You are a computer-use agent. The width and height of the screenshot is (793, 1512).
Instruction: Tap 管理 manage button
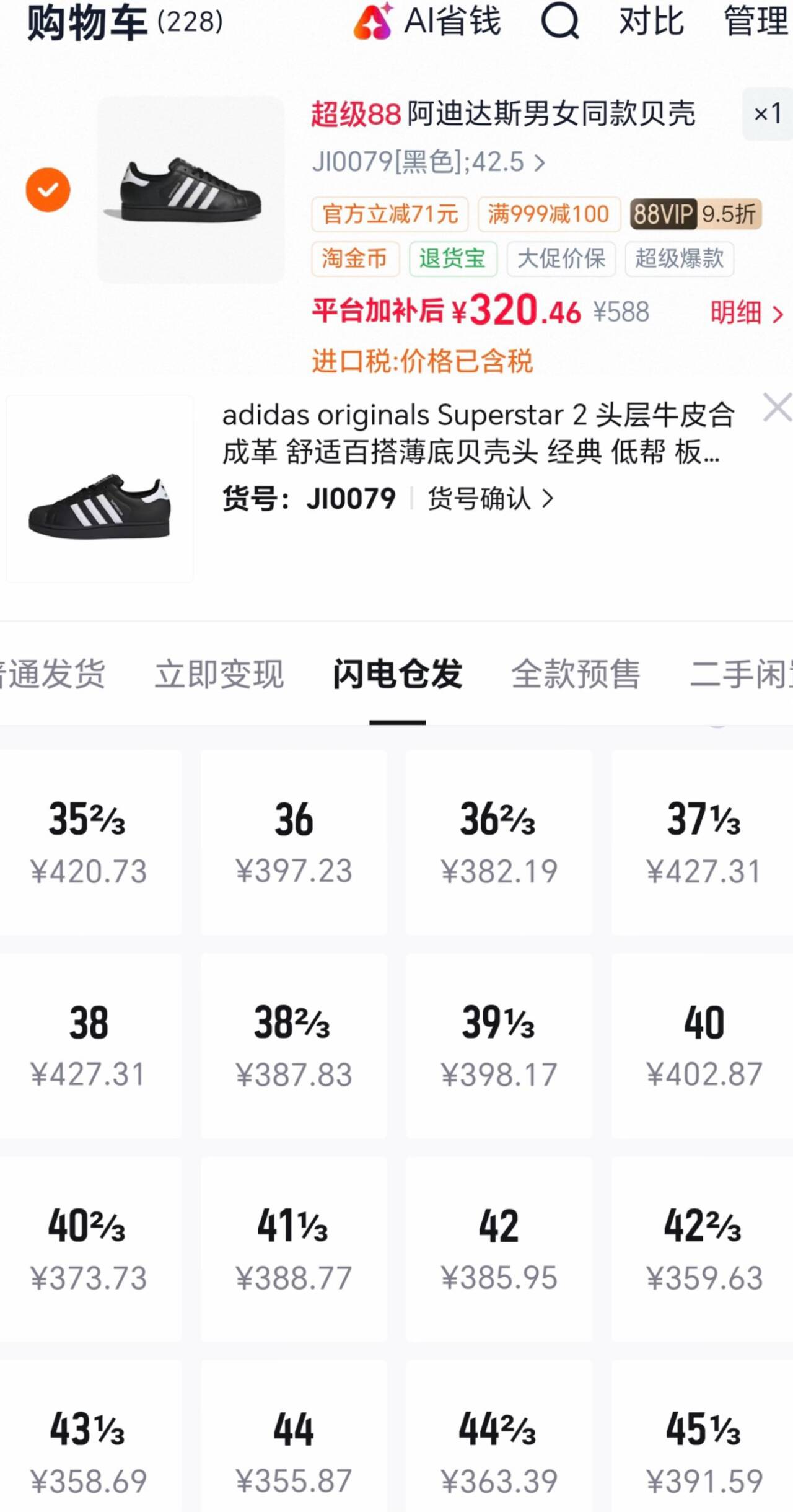(x=756, y=22)
